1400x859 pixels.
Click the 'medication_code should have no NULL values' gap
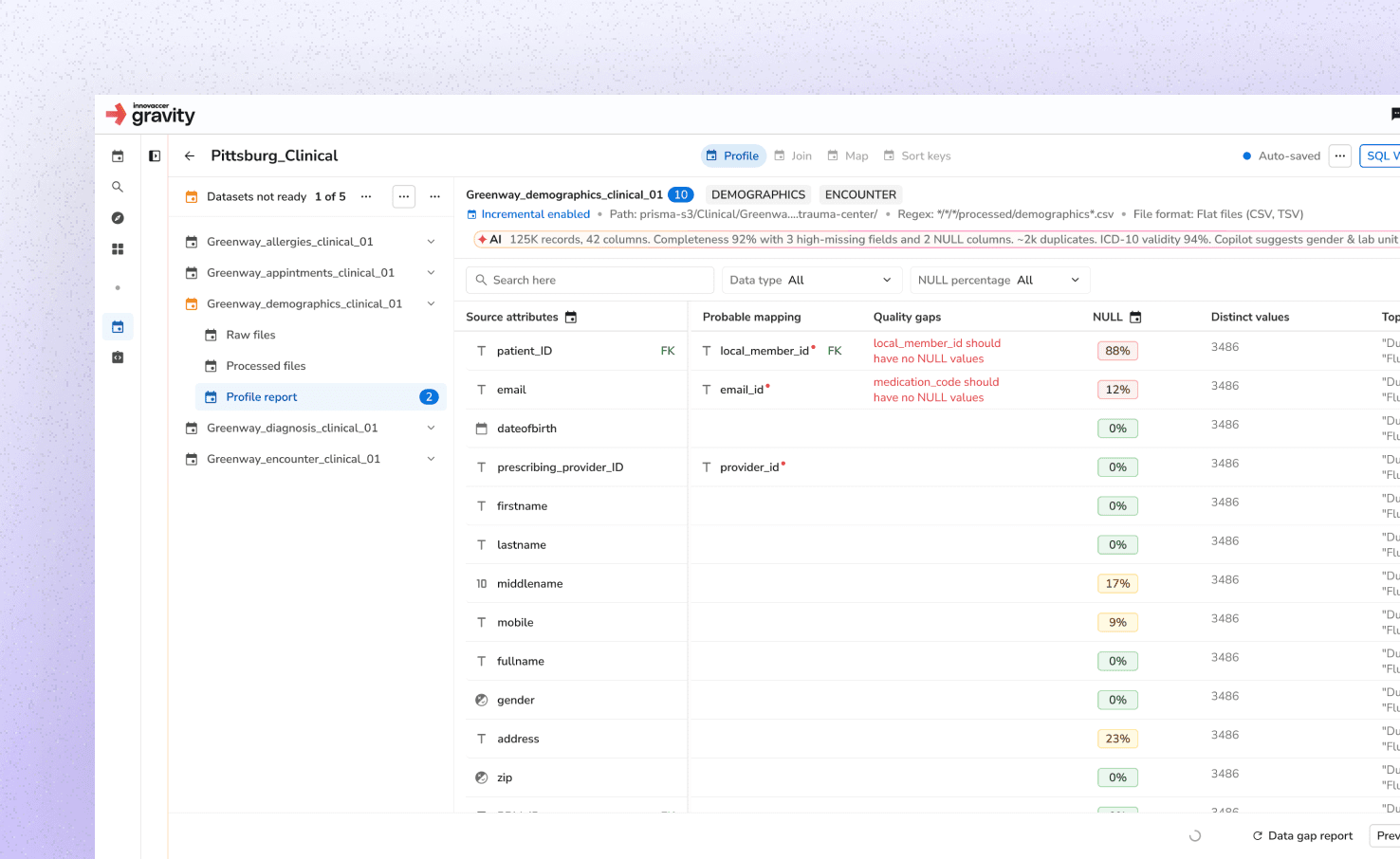(936, 390)
